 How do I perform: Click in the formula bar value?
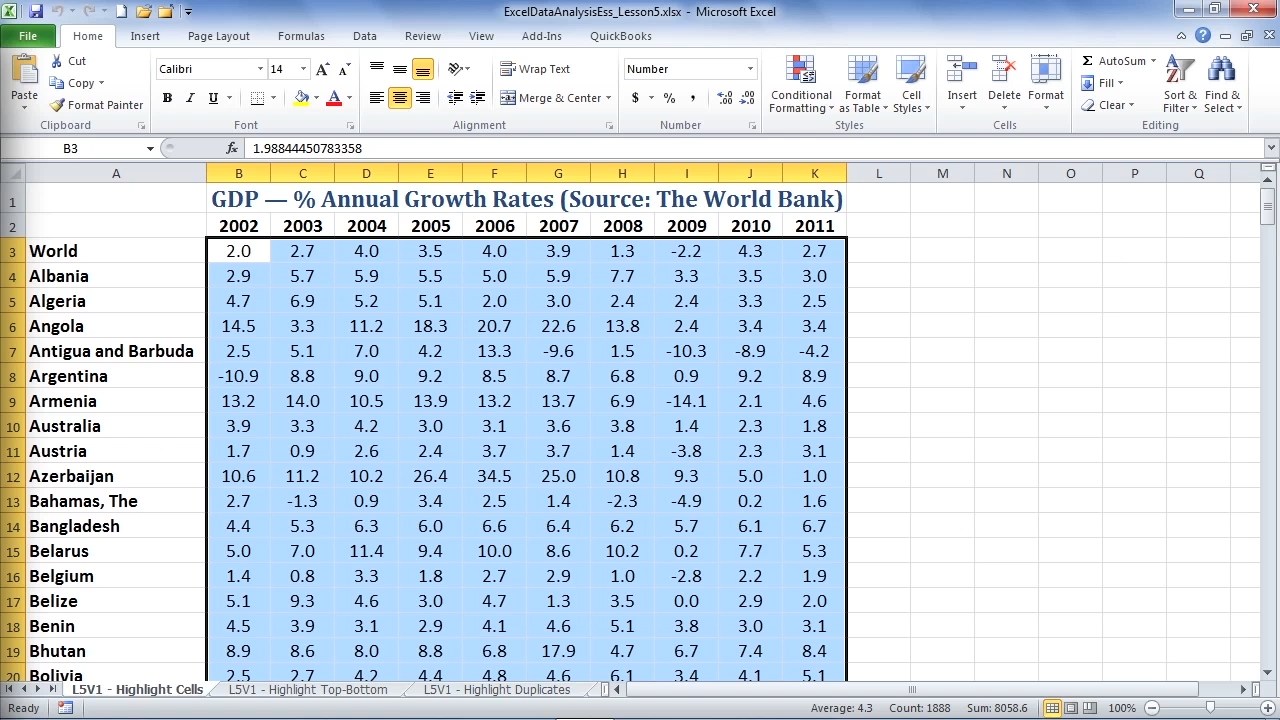(307, 148)
